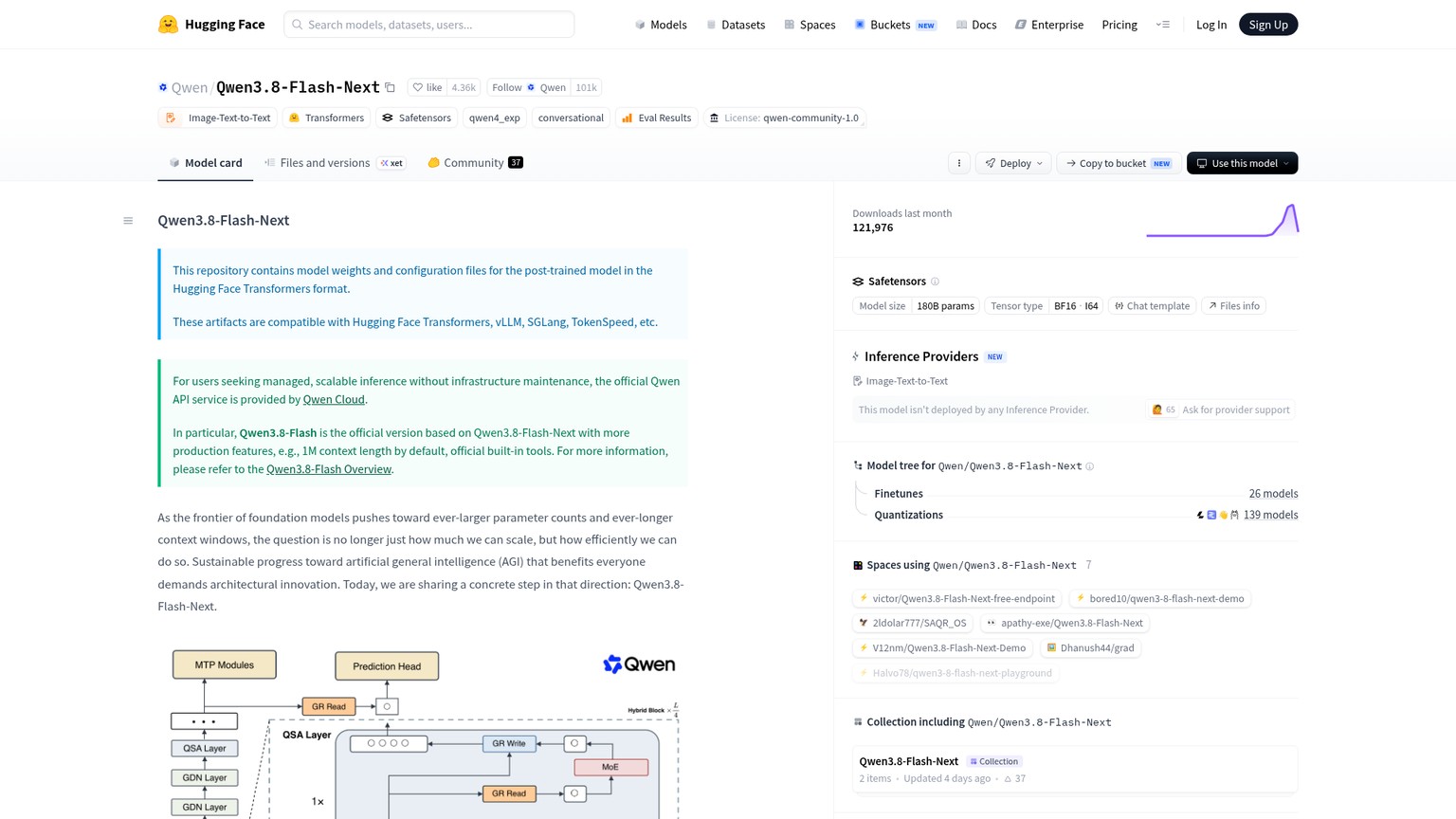
Task: Open the Qwen Cloud link
Action: click(x=334, y=400)
